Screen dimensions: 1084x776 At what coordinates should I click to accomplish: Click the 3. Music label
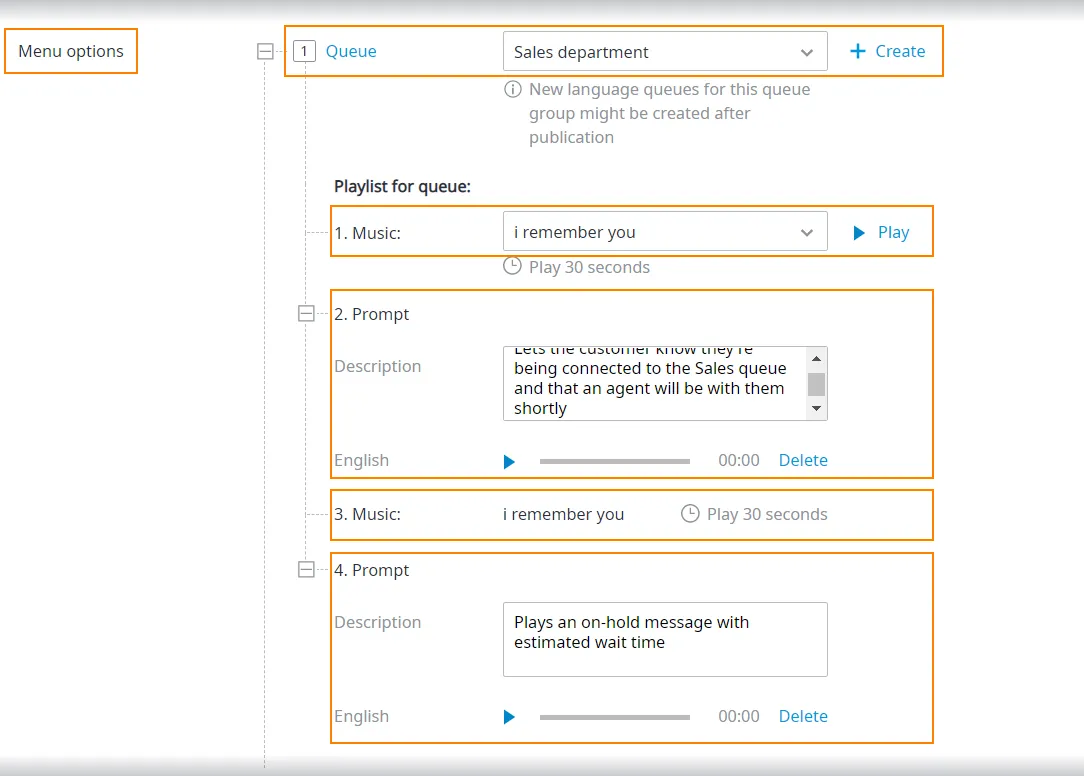pyautogui.click(x=367, y=515)
